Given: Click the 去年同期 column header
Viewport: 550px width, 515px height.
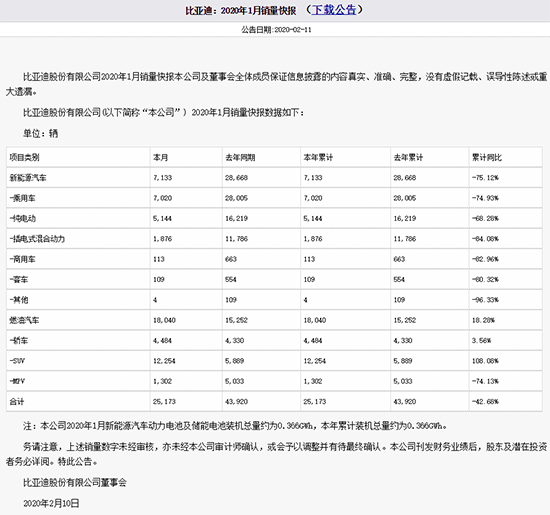Looking at the screenshot, I should (x=240, y=158).
